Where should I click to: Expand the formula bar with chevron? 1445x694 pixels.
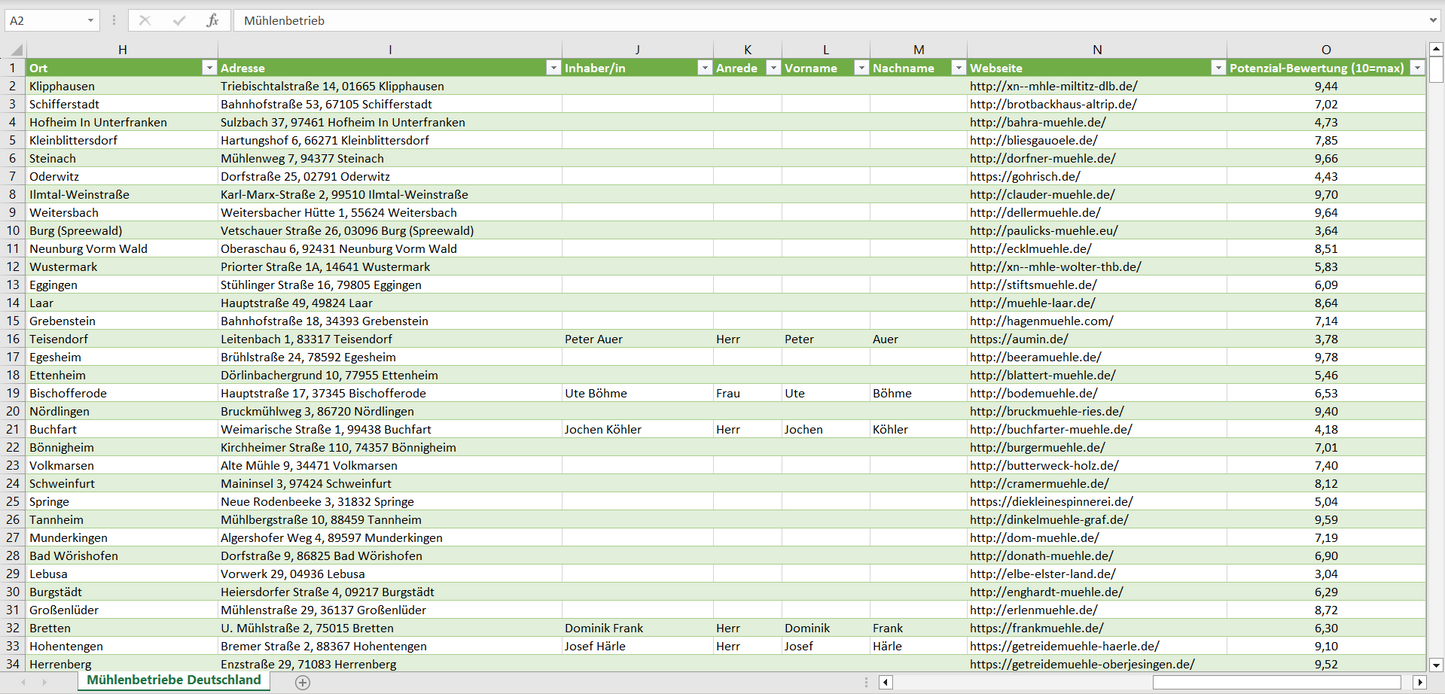pyautogui.click(x=1434, y=20)
